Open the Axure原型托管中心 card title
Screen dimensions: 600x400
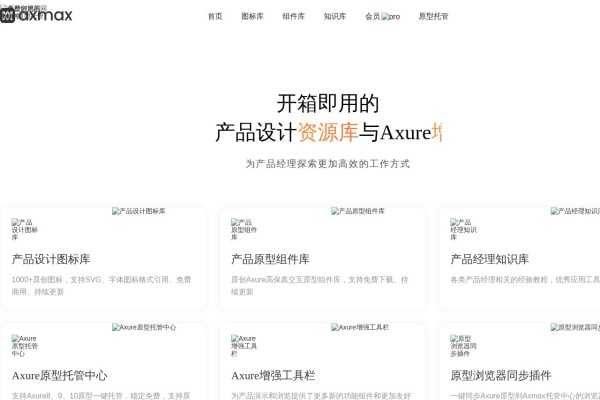(59, 376)
